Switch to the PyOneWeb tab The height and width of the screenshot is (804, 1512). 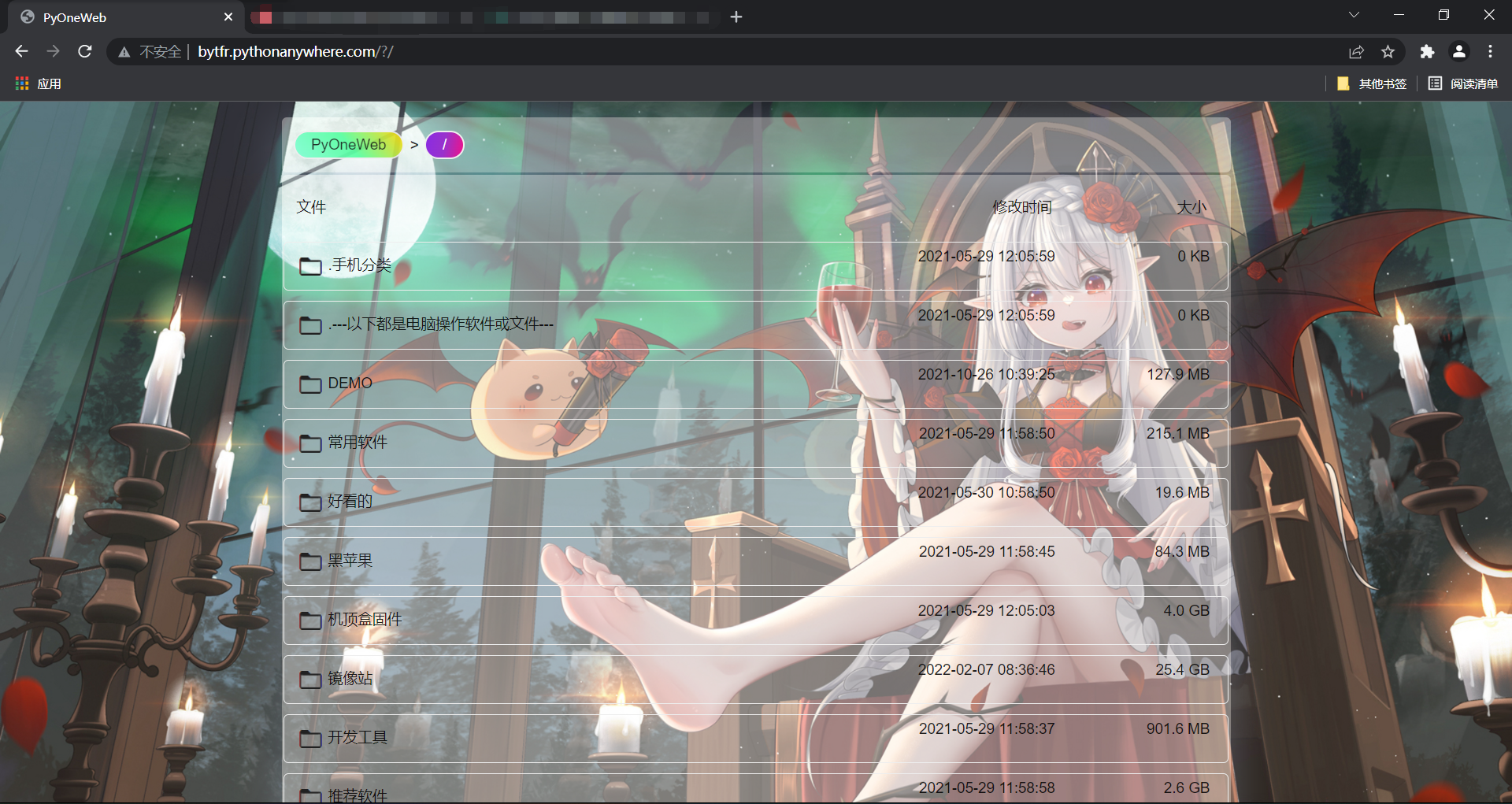(x=126, y=17)
